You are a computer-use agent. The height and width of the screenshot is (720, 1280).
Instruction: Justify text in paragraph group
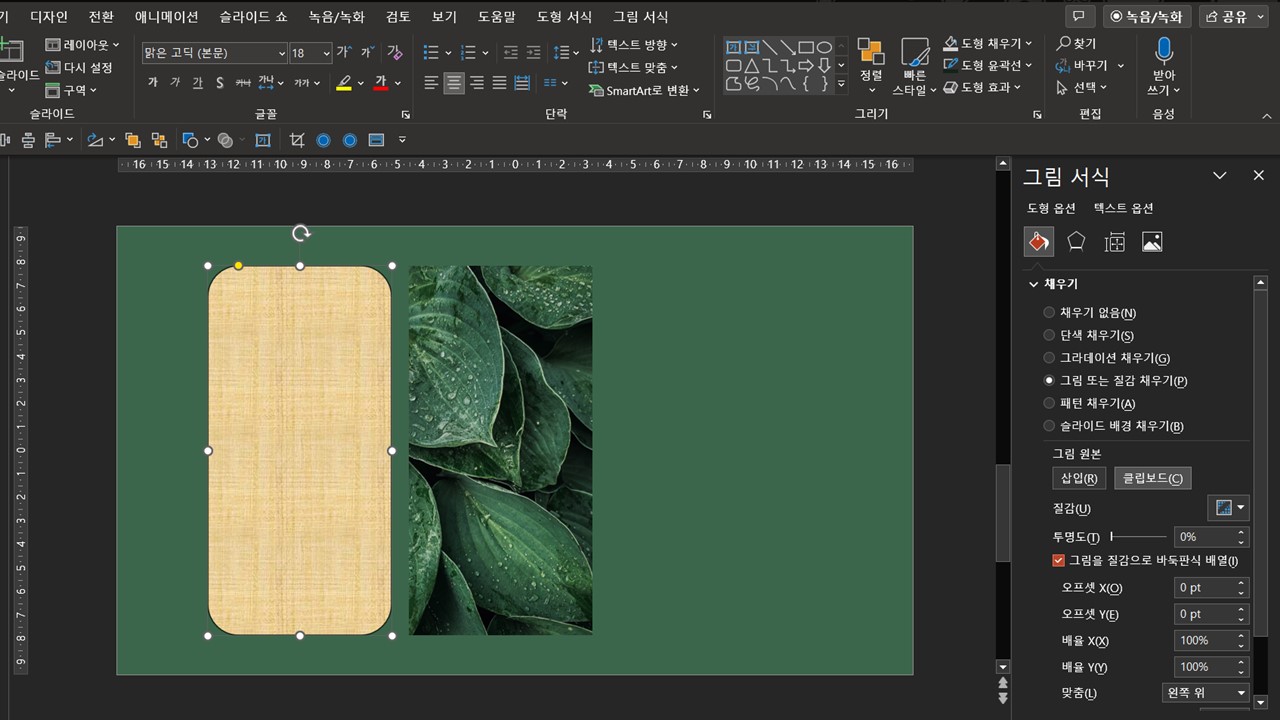(499, 83)
